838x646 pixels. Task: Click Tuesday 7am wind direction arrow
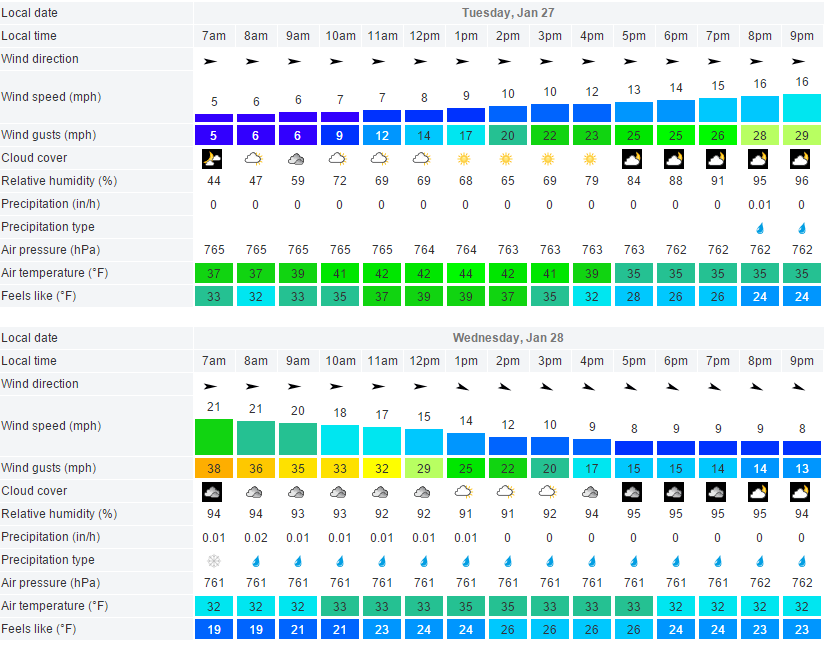pos(213,61)
